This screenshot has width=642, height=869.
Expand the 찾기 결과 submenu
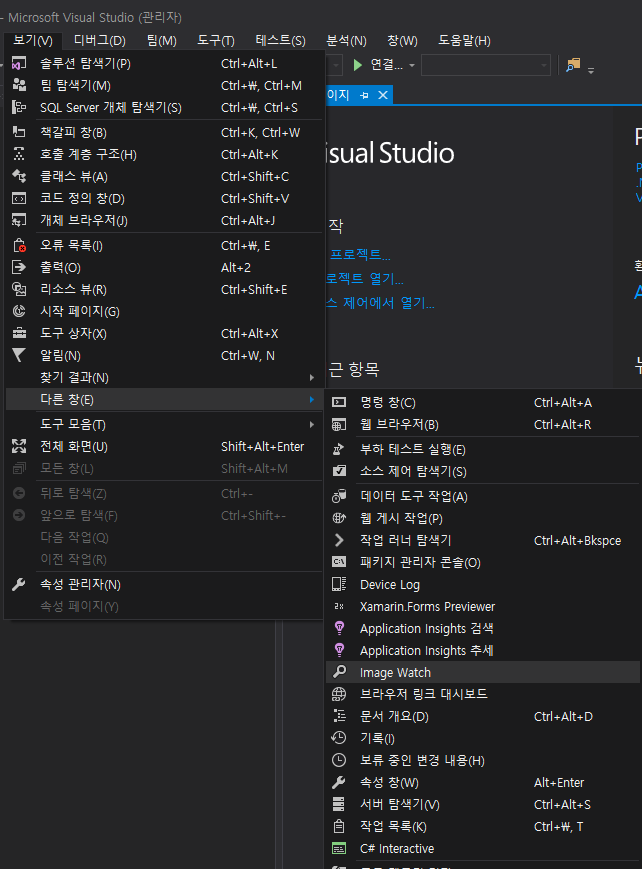click(x=312, y=377)
